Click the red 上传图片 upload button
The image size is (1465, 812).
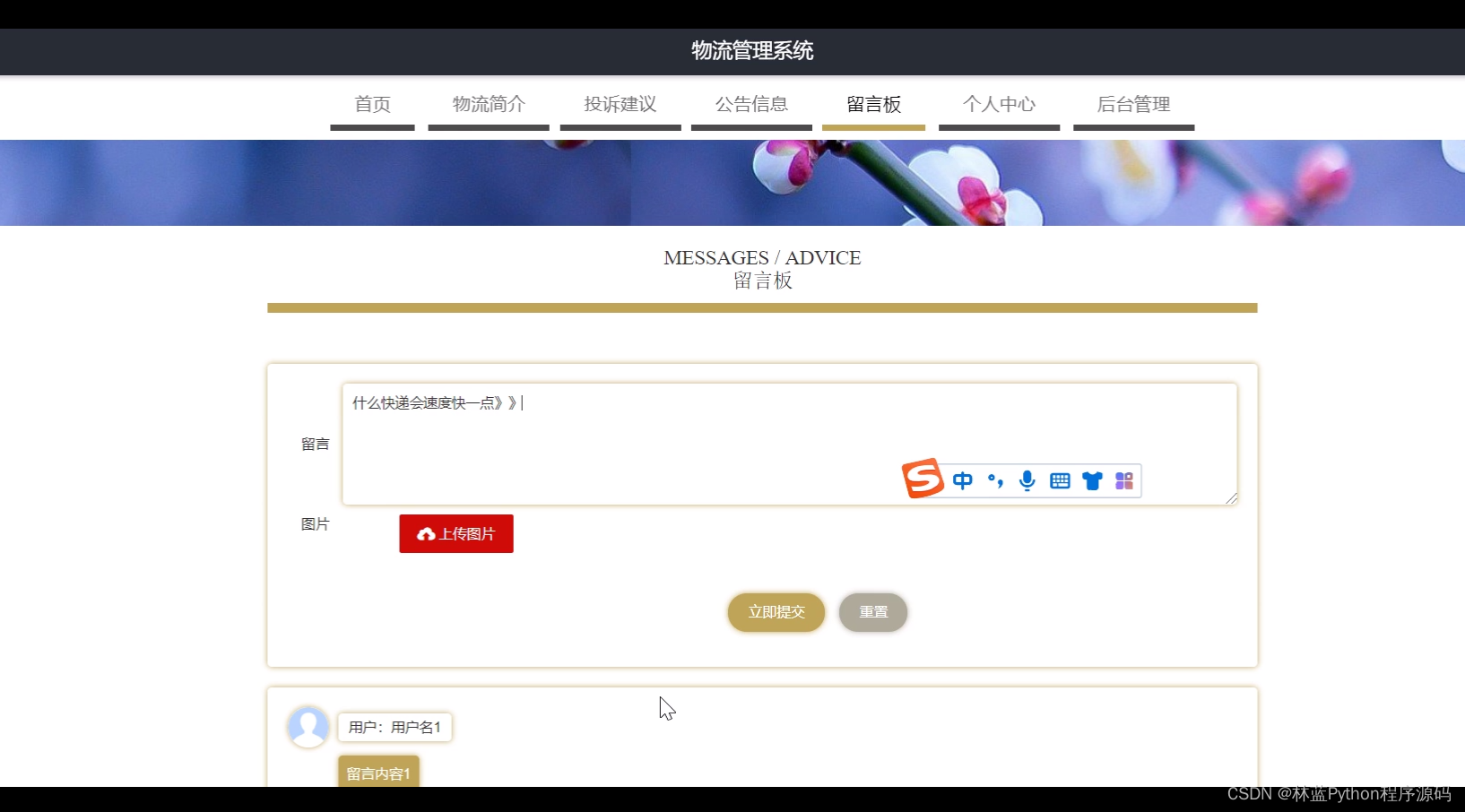point(455,533)
